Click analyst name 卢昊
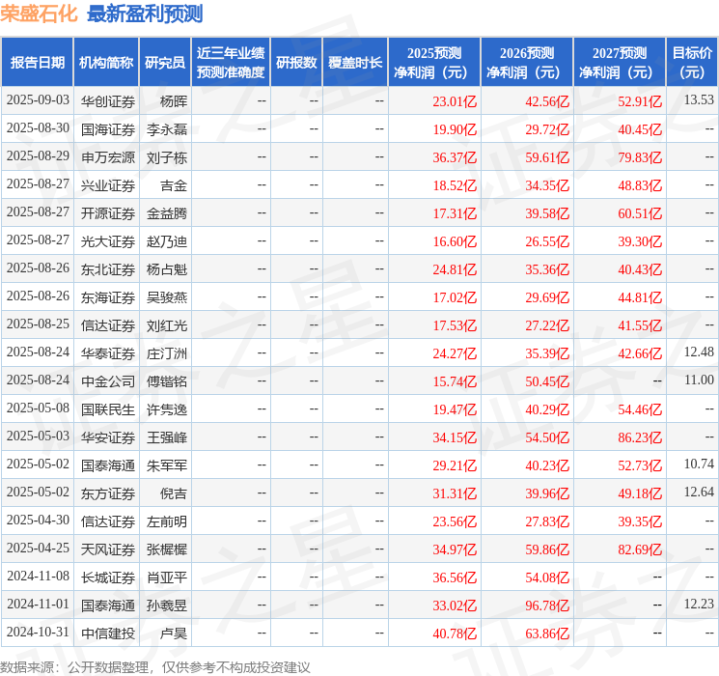Image resolution: width=719 pixels, height=676 pixels. (174, 633)
